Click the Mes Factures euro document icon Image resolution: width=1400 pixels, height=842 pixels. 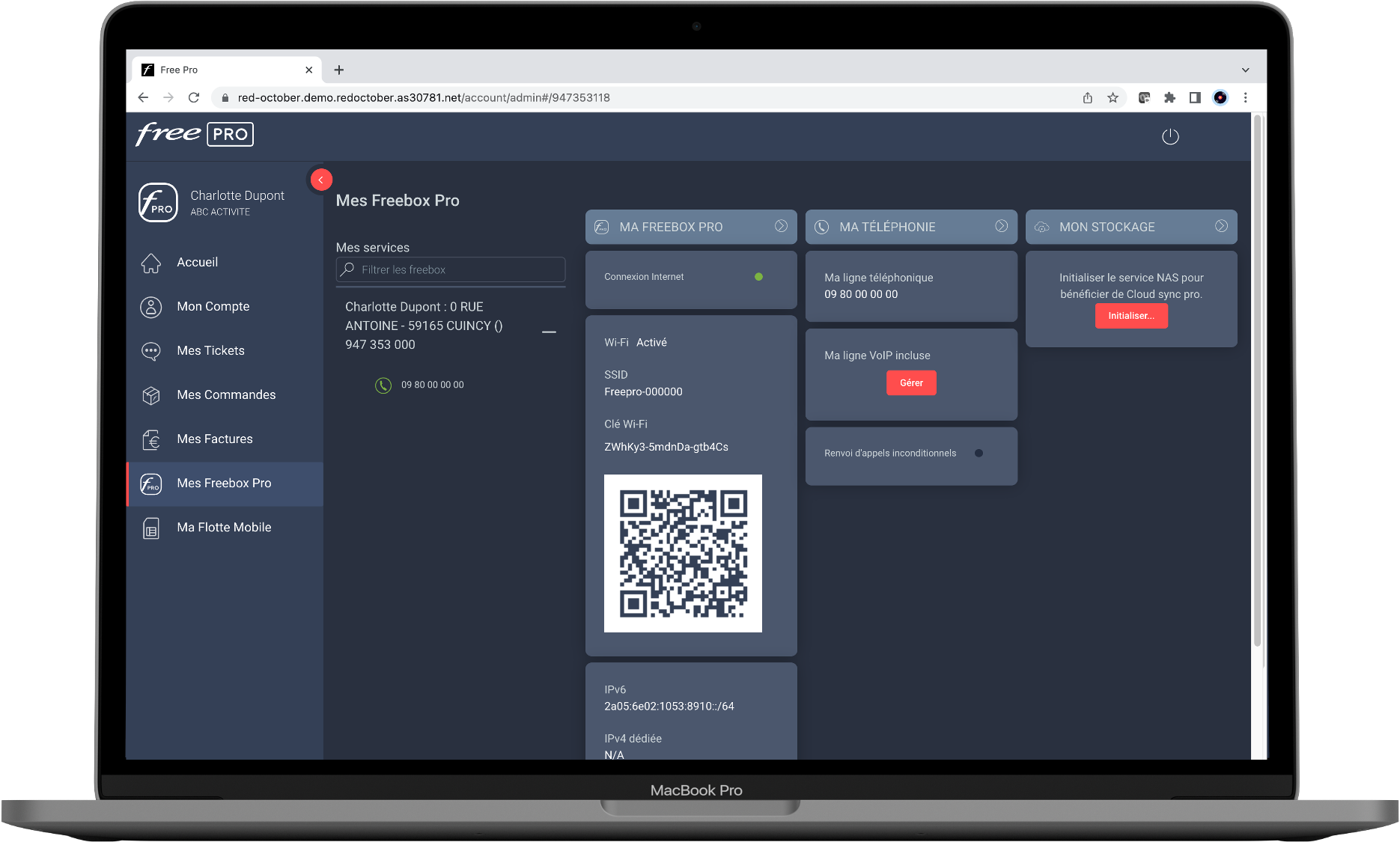(151, 439)
